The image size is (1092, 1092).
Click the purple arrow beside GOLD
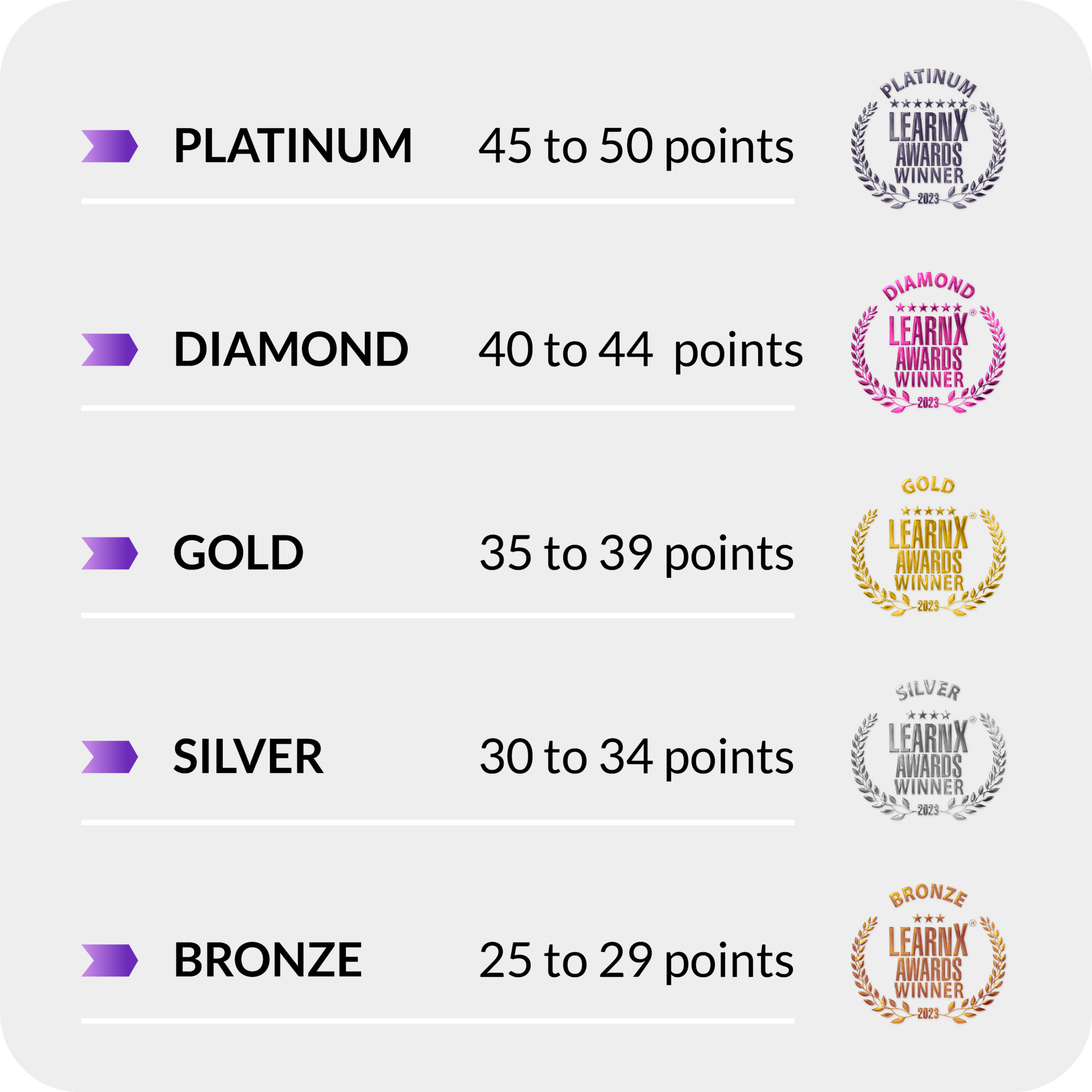coord(109,553)
